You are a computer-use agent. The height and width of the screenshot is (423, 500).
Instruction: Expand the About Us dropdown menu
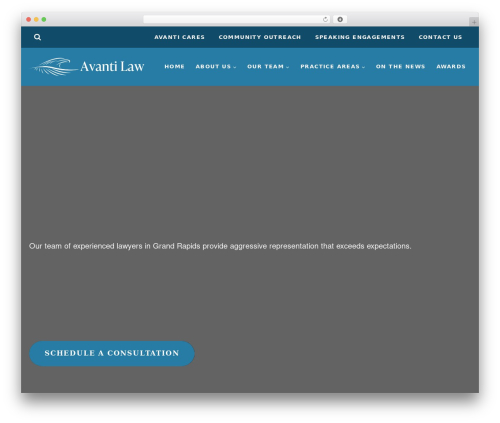tap(216, 66)
